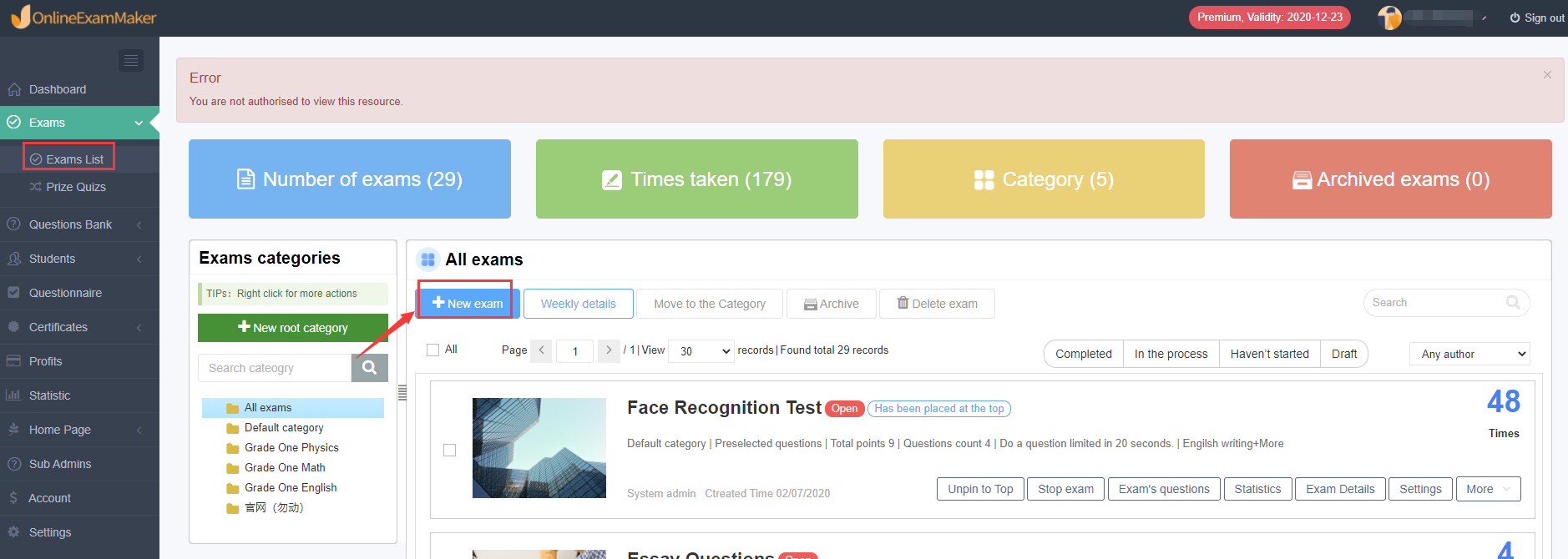Click the Delete exam button
The width and height of the screenshot is (1568, 559).
point(937,304)
